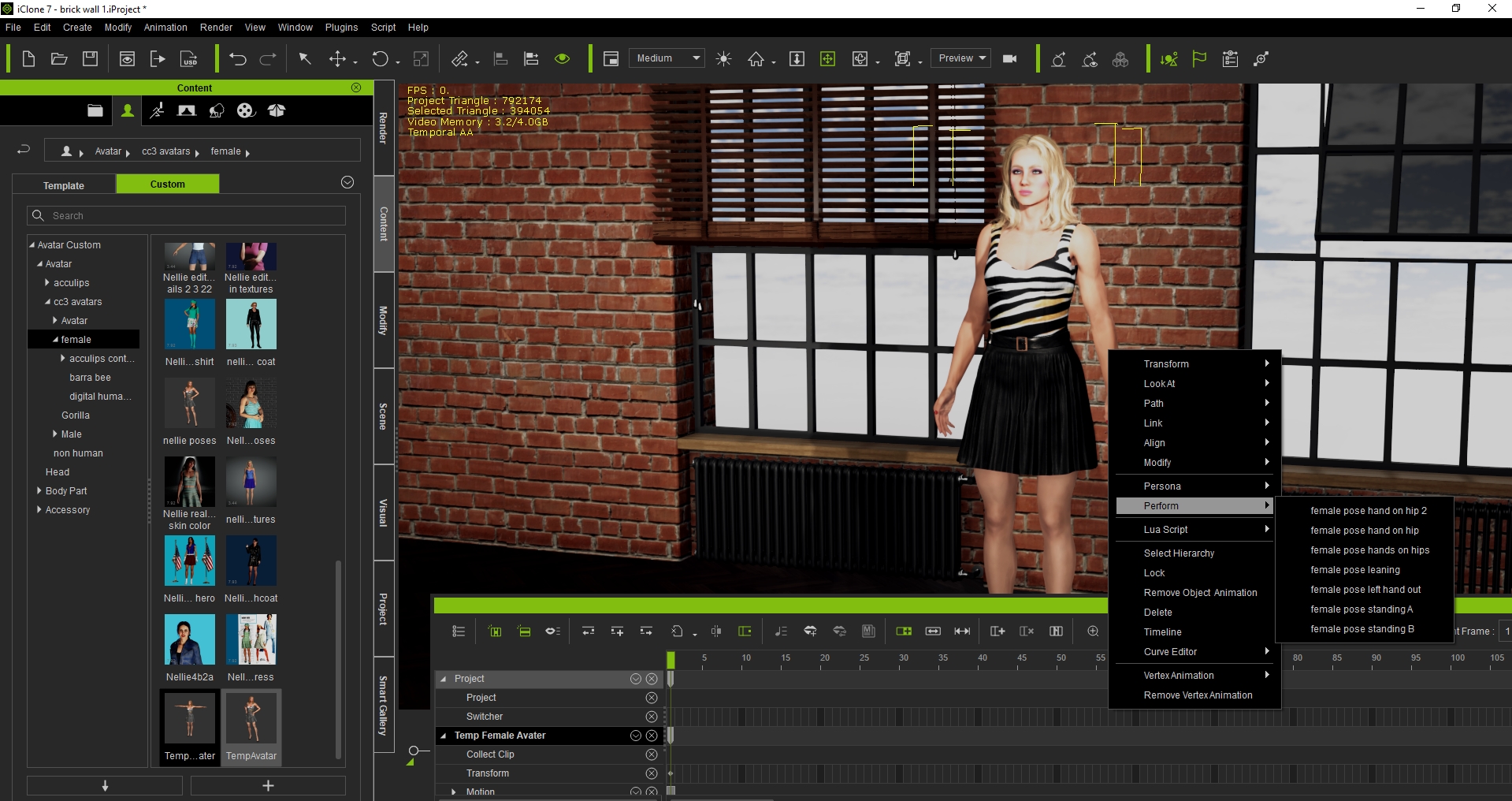Toggle the green add-key timeline button
The height and width of the screenshot is (801, 1512).
click(x=904, y=631)
